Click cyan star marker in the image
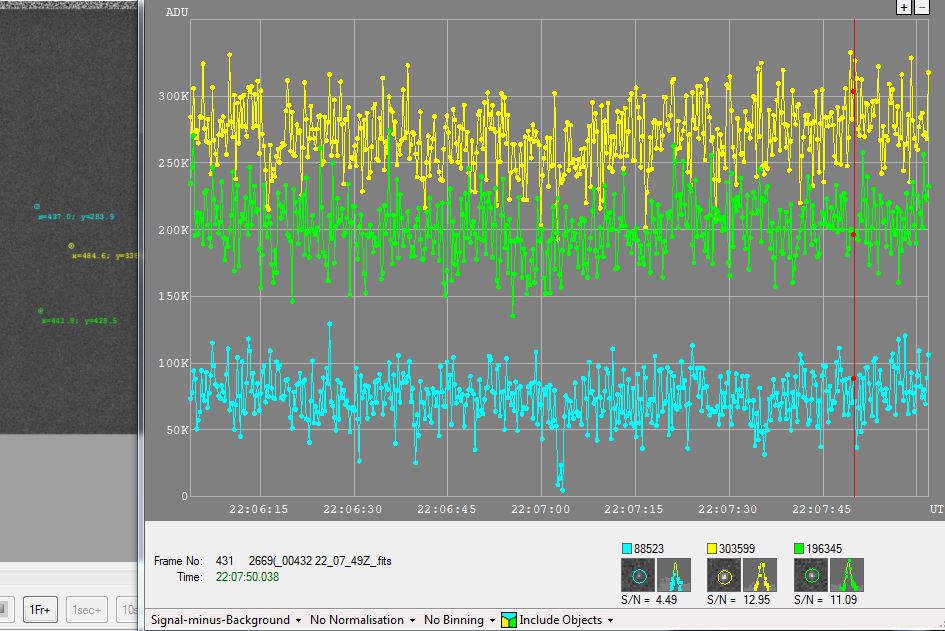The image size is (945, 631). pyautogui.click(x=38, y=207)
